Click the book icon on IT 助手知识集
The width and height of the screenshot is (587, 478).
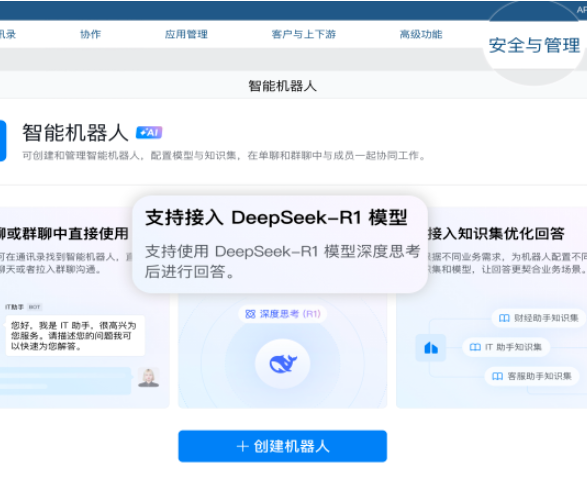tap(475, 347)
